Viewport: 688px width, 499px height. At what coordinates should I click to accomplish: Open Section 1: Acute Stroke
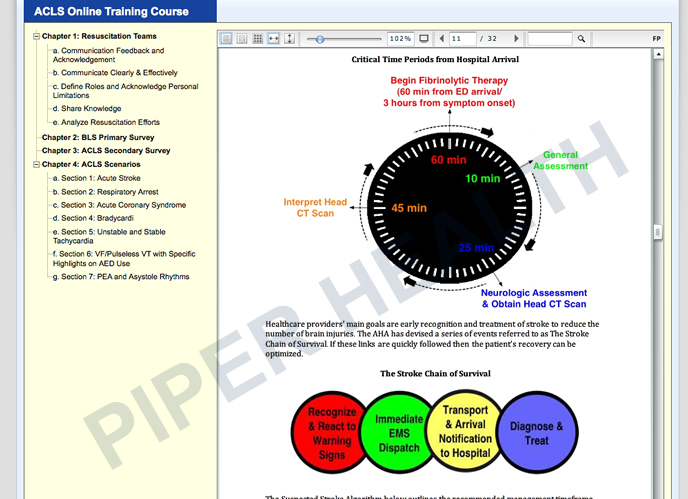tap(97, 178)
